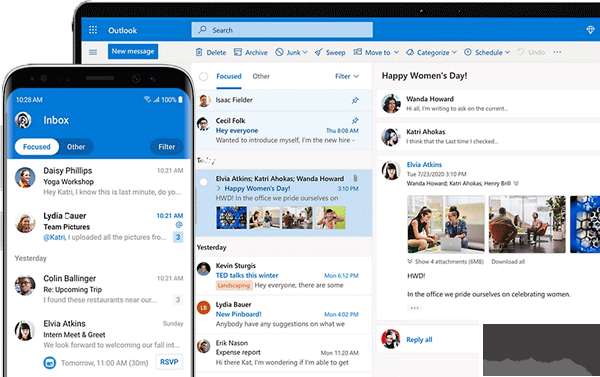Open the Categorize dropdown

pos(431,52)
